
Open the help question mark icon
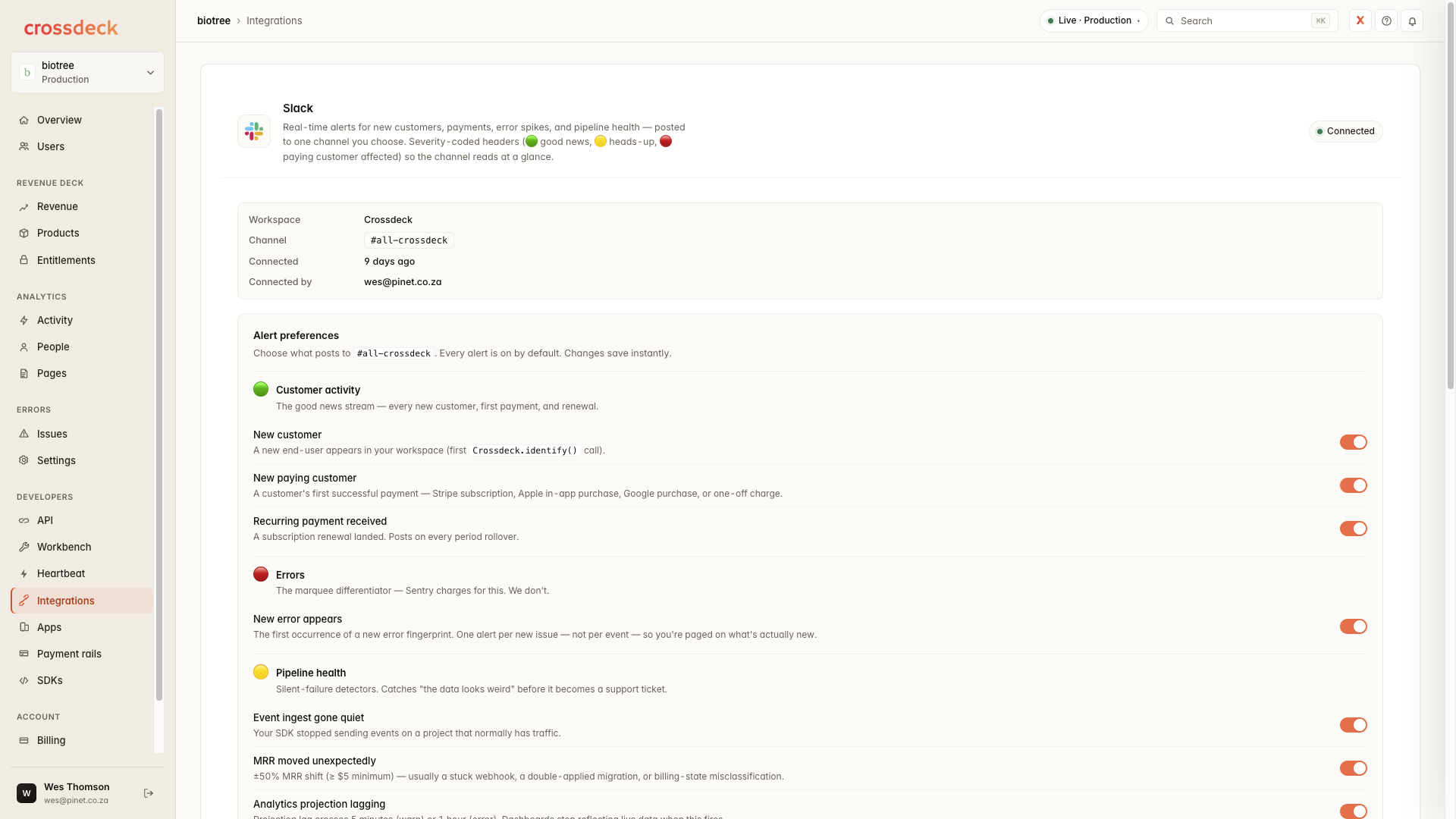pos(1386,21)
